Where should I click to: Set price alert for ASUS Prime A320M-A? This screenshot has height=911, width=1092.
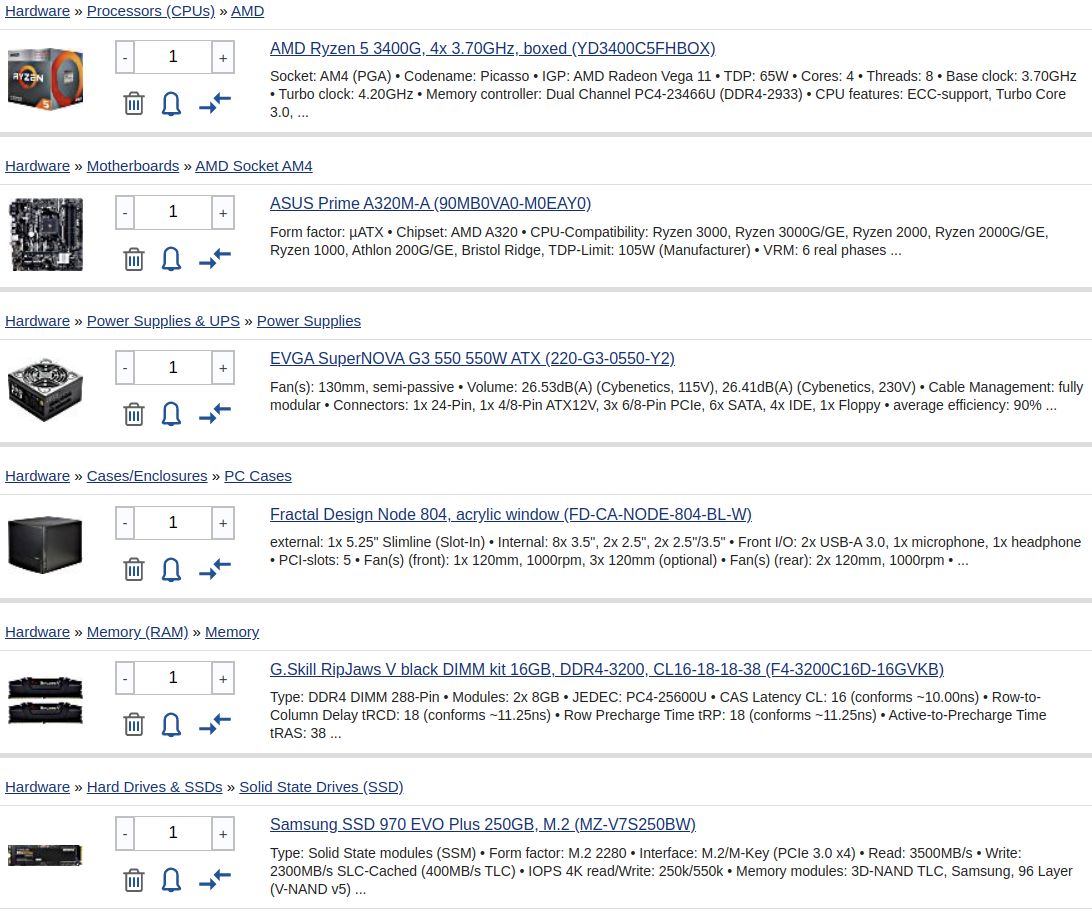(171, 259)
